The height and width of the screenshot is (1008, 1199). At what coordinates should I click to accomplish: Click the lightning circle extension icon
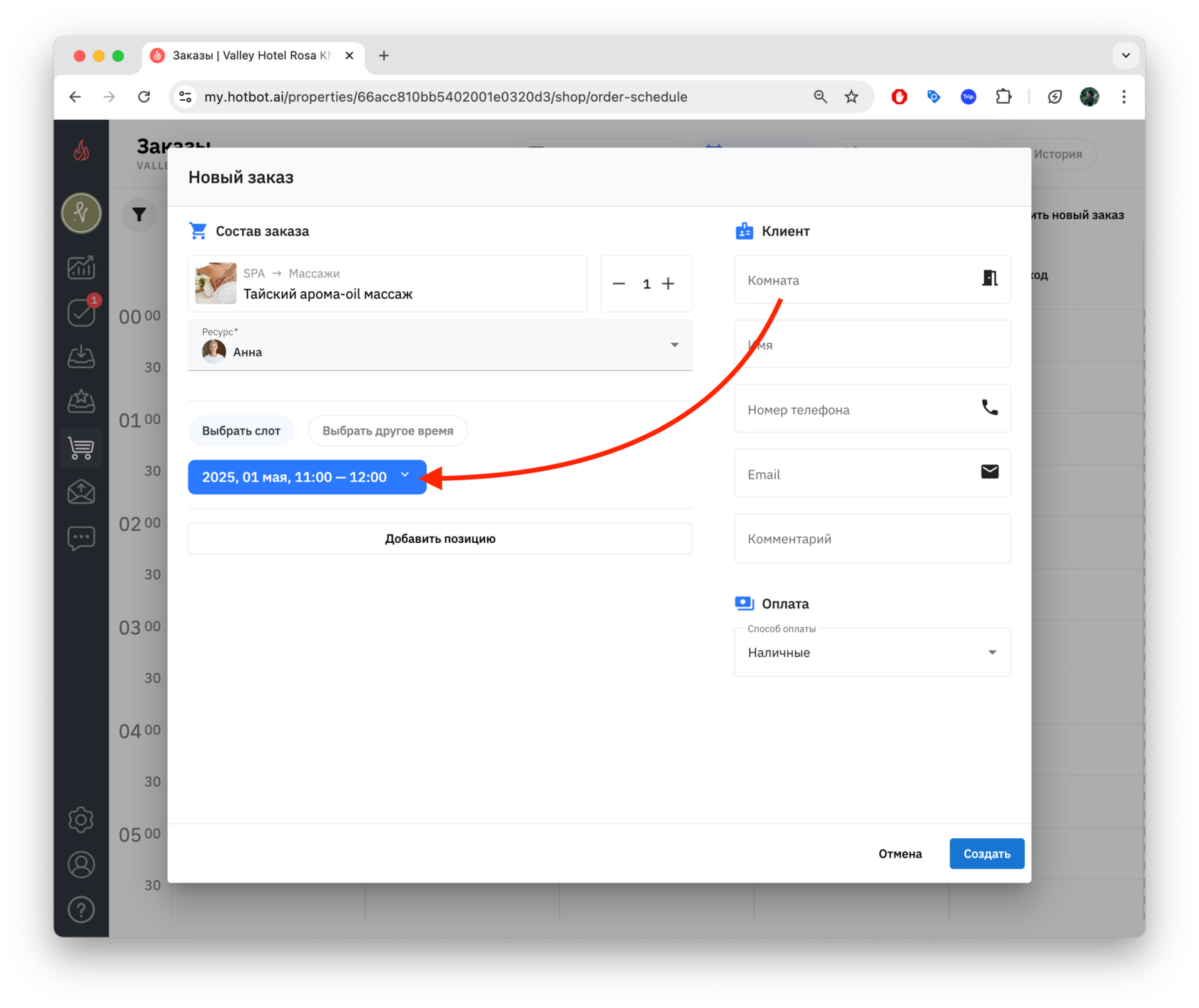(x=1054, y=97)
